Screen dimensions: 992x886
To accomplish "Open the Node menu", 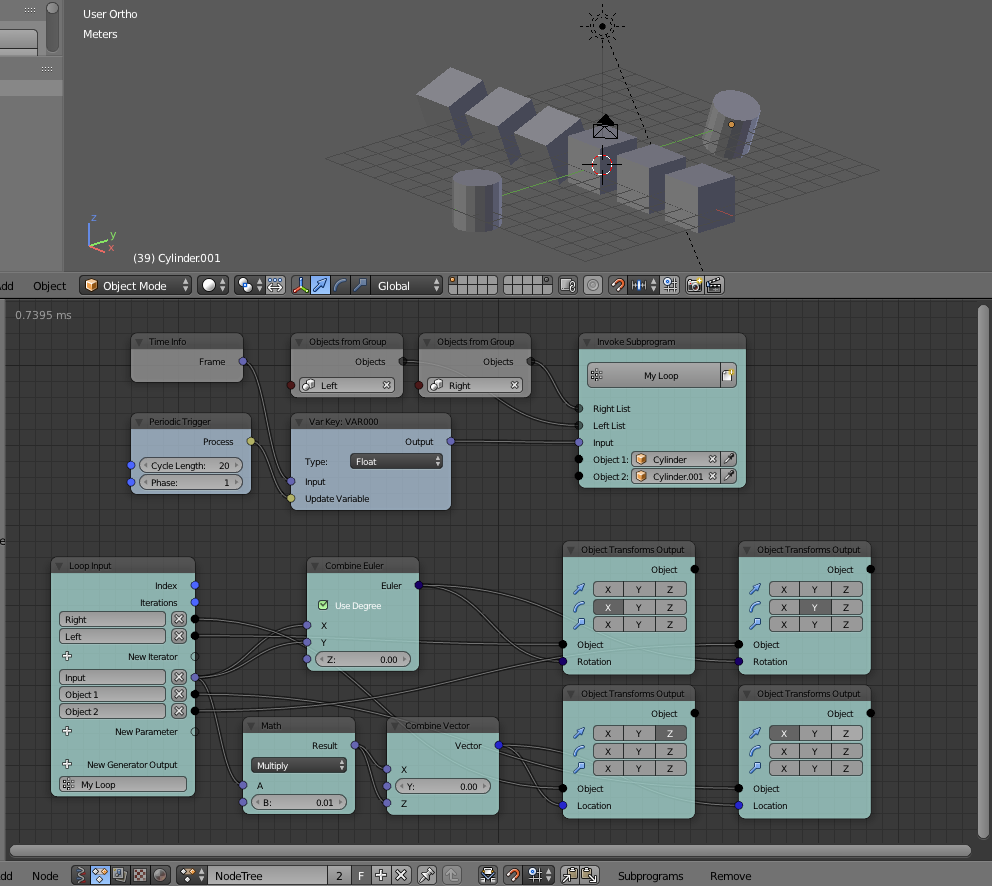I will pos(45,875).
